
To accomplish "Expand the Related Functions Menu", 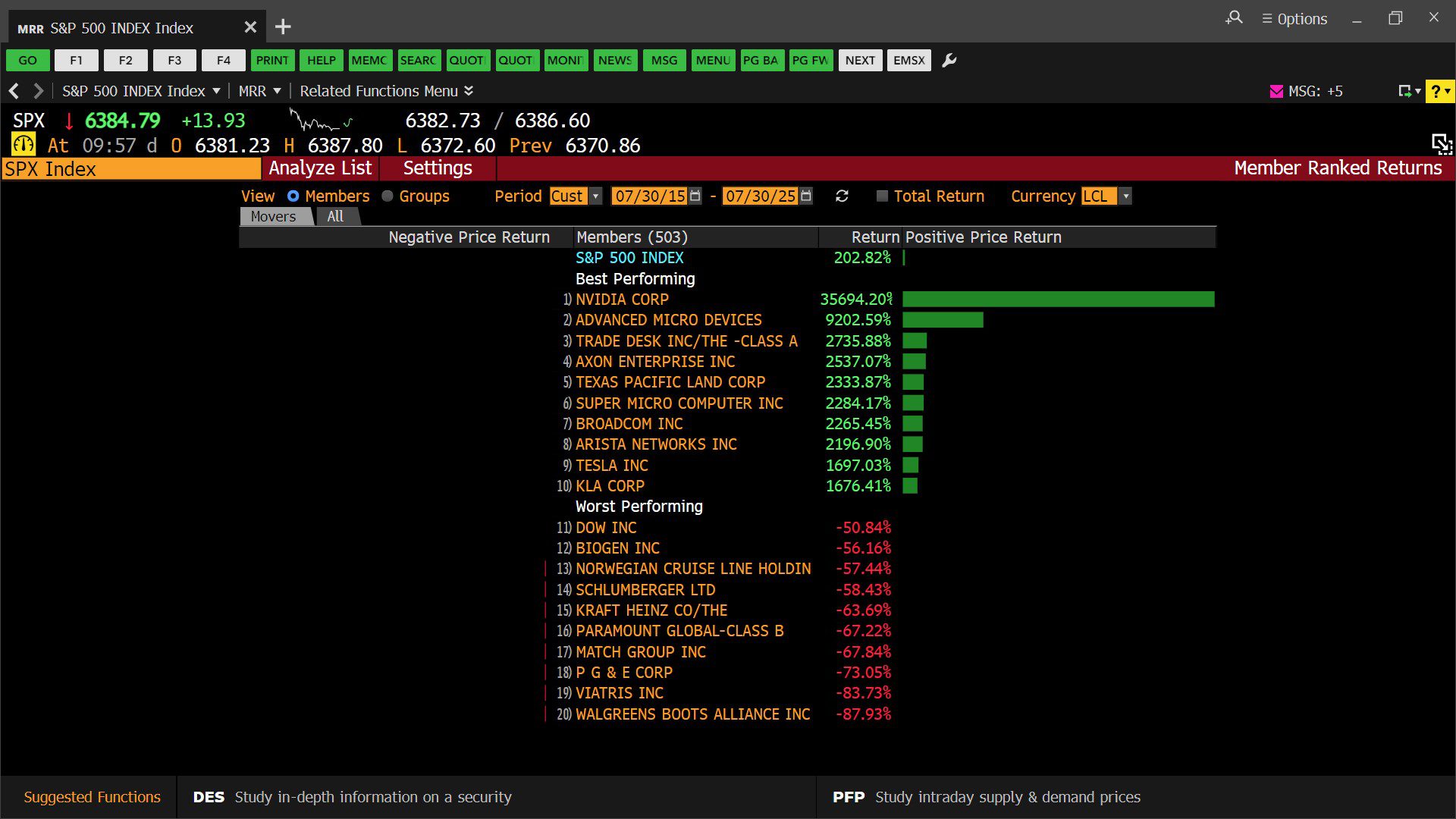I will tap(387, 91).
